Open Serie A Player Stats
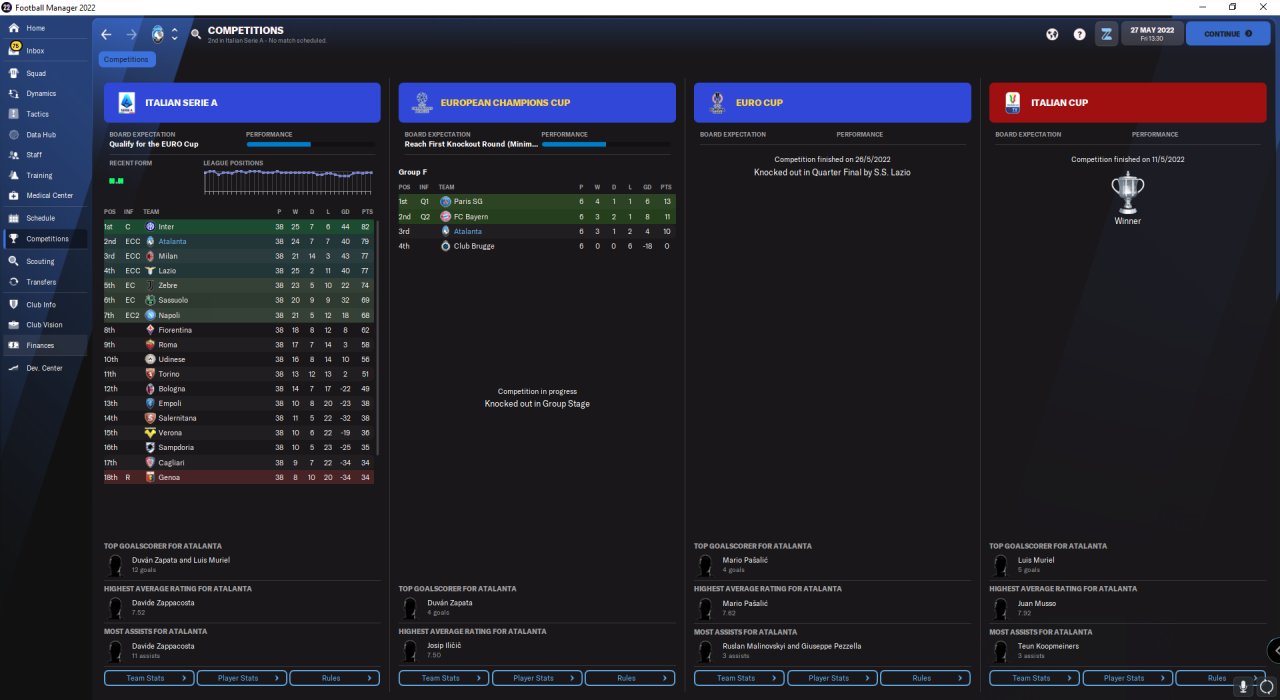This screenshot has width=1280, height=700. coord(242,678)
